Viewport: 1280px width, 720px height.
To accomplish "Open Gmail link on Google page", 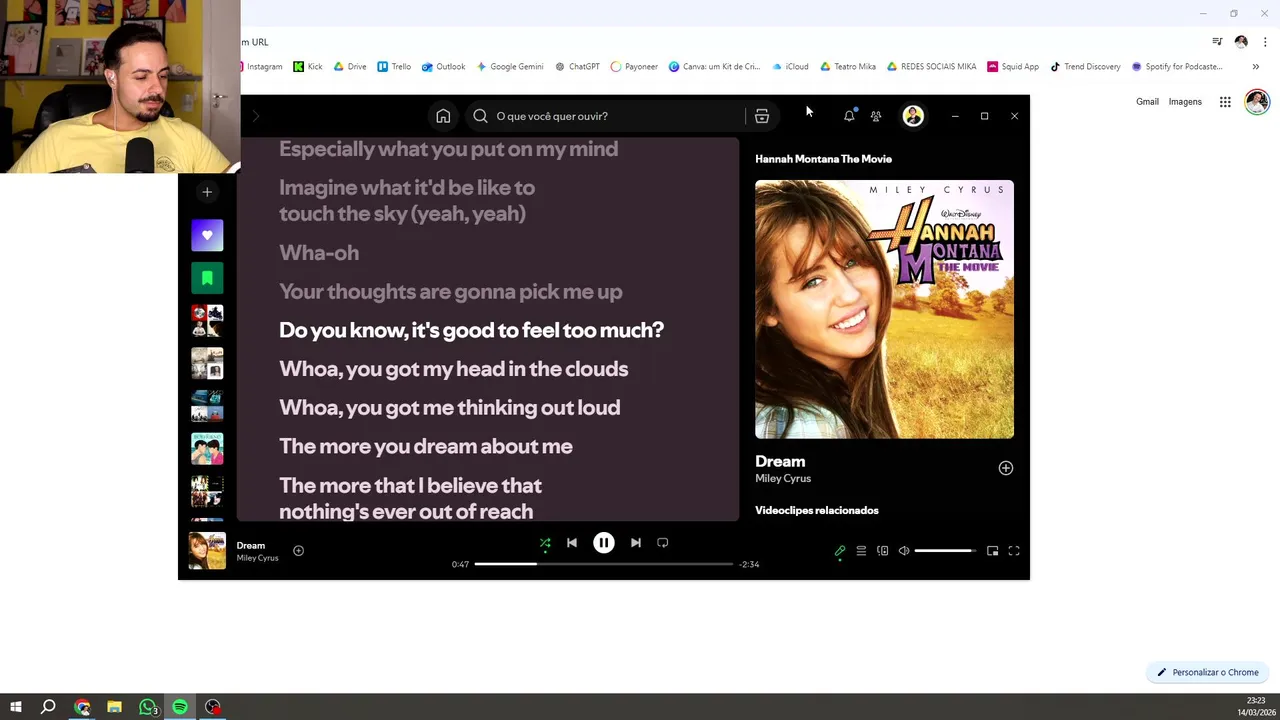I will [x=1147, y=102].
